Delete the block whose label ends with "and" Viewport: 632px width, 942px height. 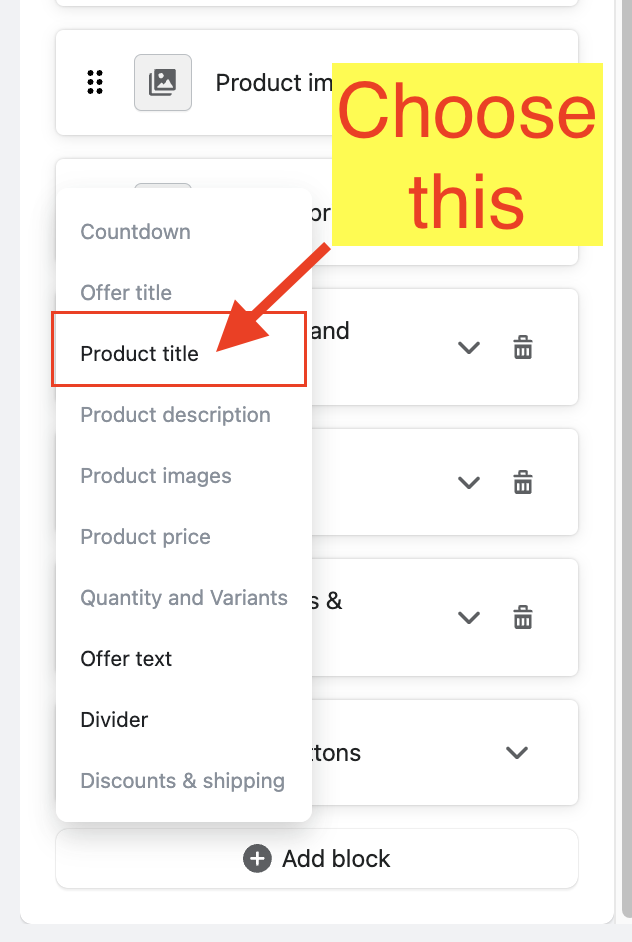(x=522, y=348)
